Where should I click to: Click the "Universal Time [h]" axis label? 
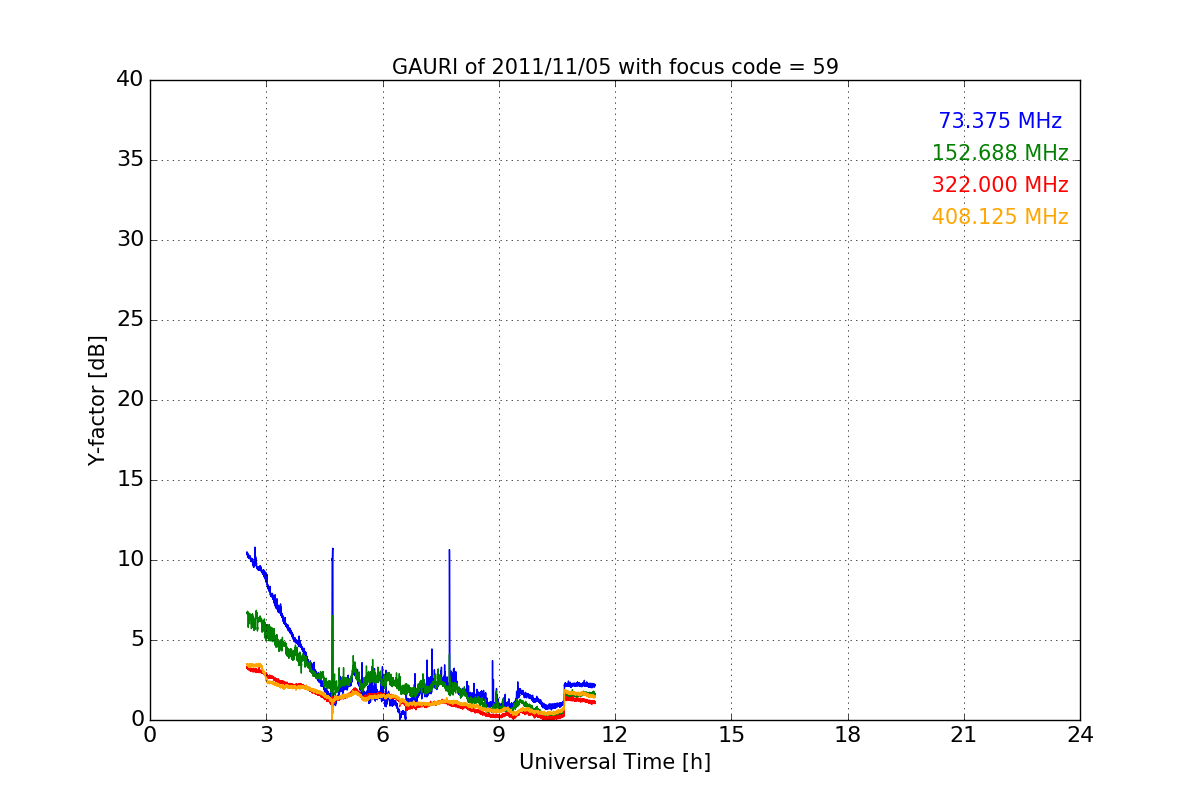tap(615, 762)
